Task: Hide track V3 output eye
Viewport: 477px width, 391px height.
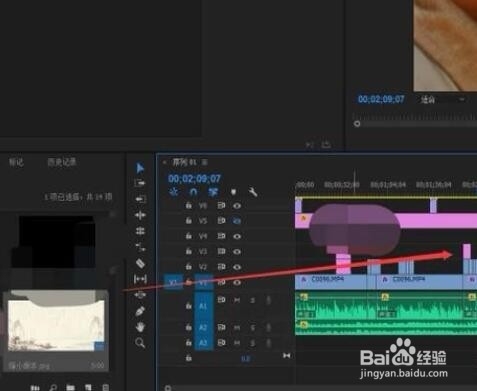Action: pyautogui.click(x=237, y=251)
